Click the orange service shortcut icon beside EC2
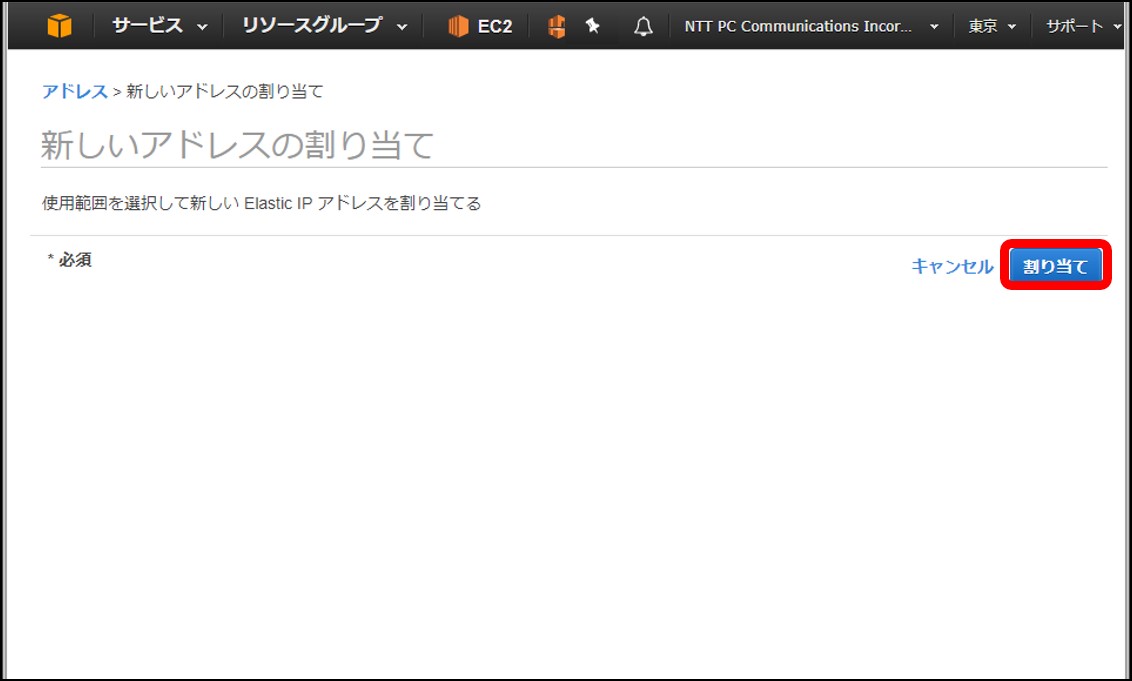Viewport: 1132px width, 681px height. pos(556,26)
